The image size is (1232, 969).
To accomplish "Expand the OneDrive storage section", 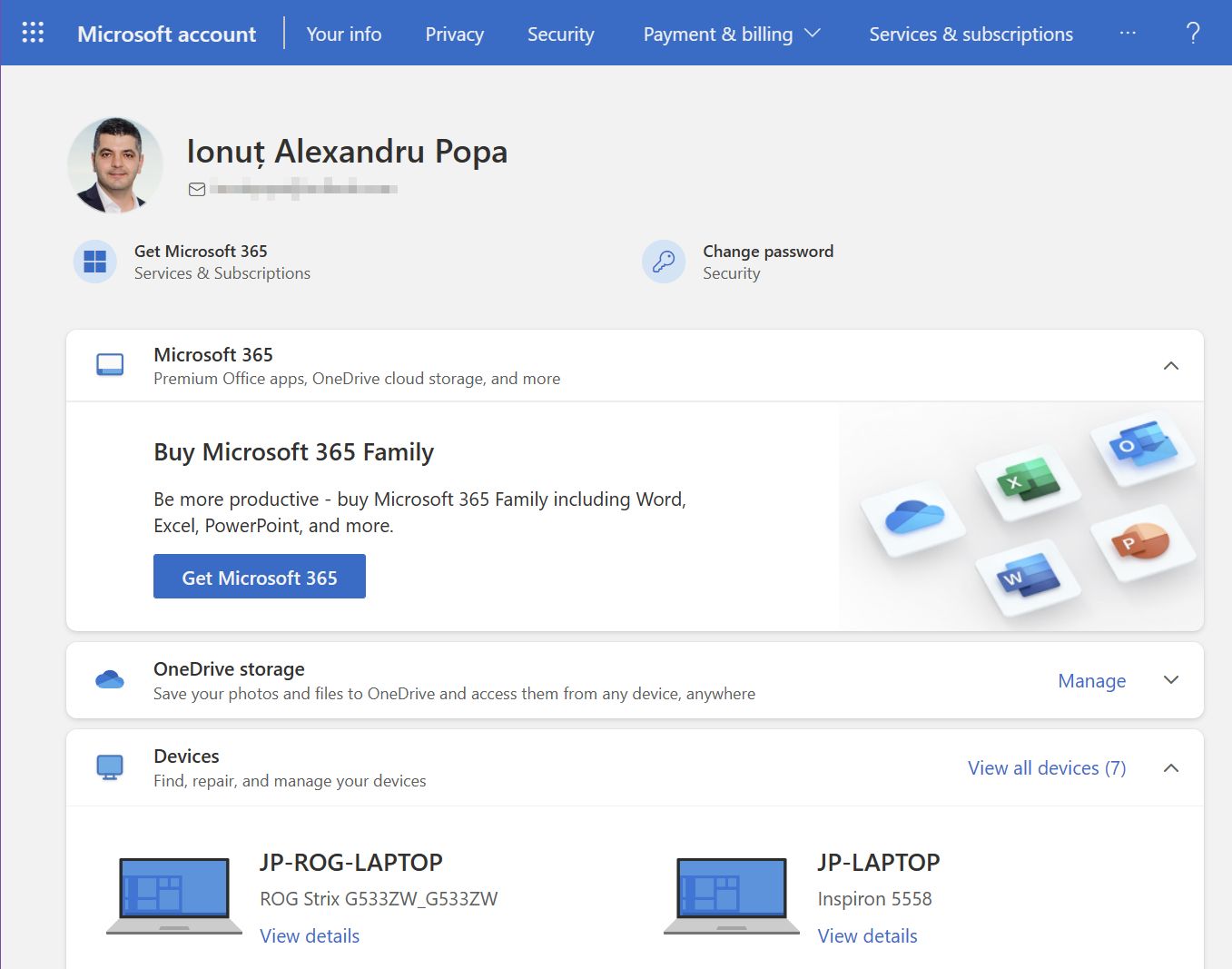I will (x=1171, y=680).
